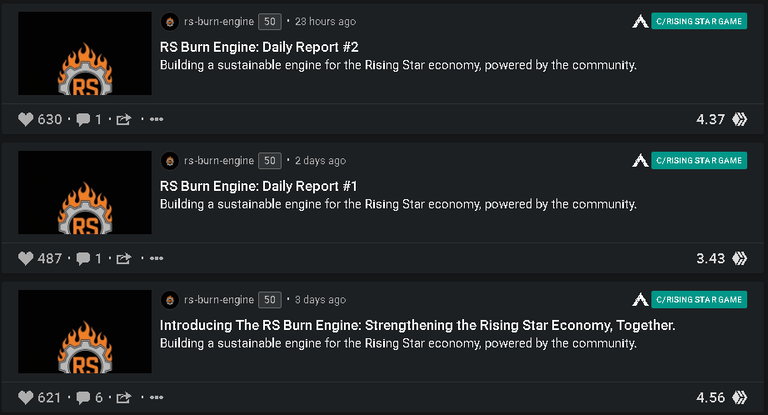Click the Hive payout icon beside 3.43

coord(740,258)
